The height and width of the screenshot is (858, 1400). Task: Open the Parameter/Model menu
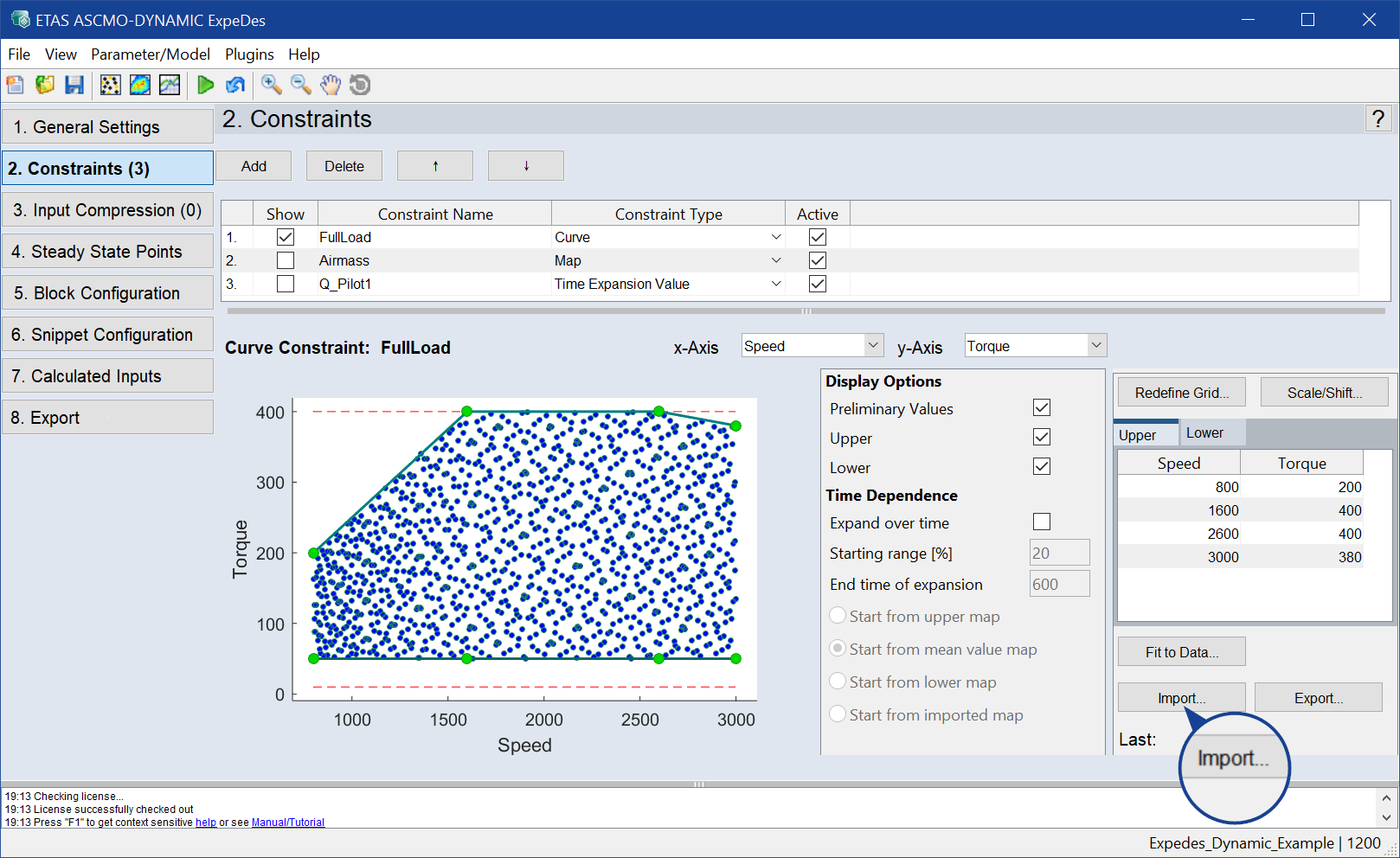(151, 54)
